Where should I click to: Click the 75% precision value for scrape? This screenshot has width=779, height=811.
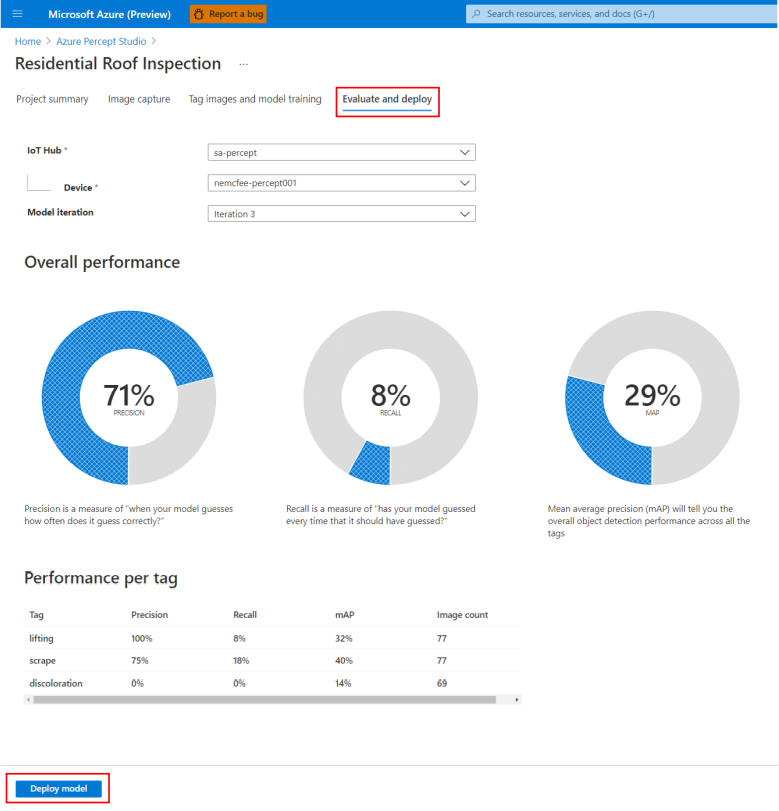[140, 660]
